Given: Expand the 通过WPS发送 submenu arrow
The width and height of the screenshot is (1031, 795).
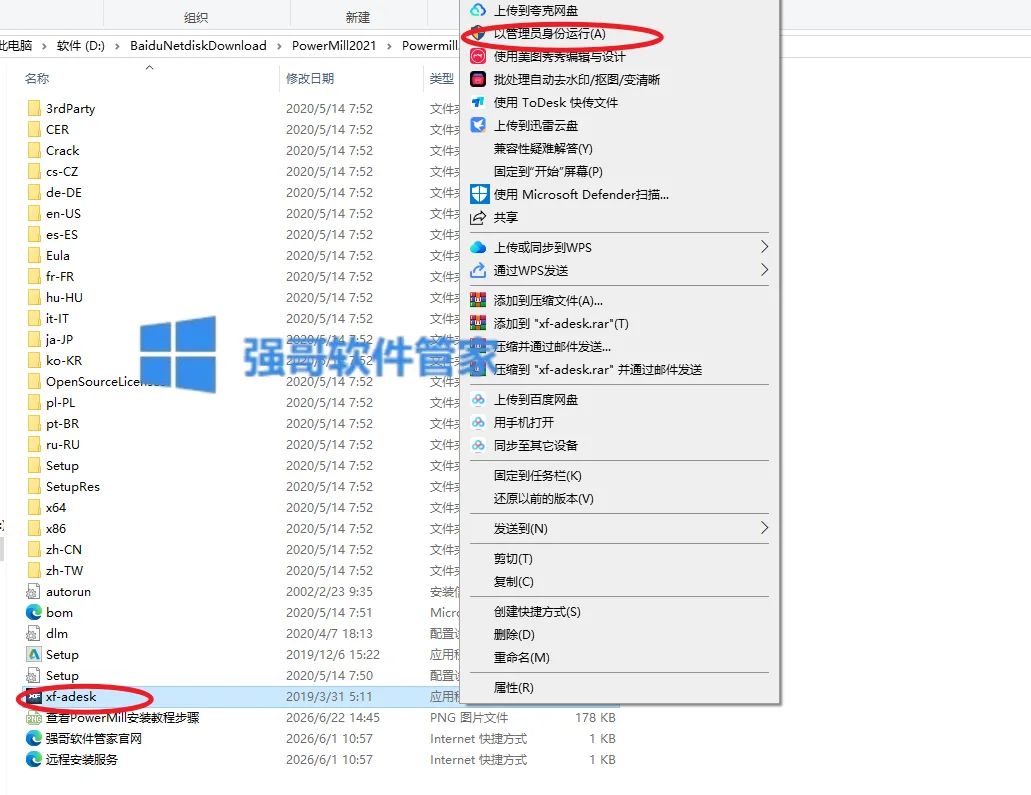Looking at the screenshot, I should [764, 270].
